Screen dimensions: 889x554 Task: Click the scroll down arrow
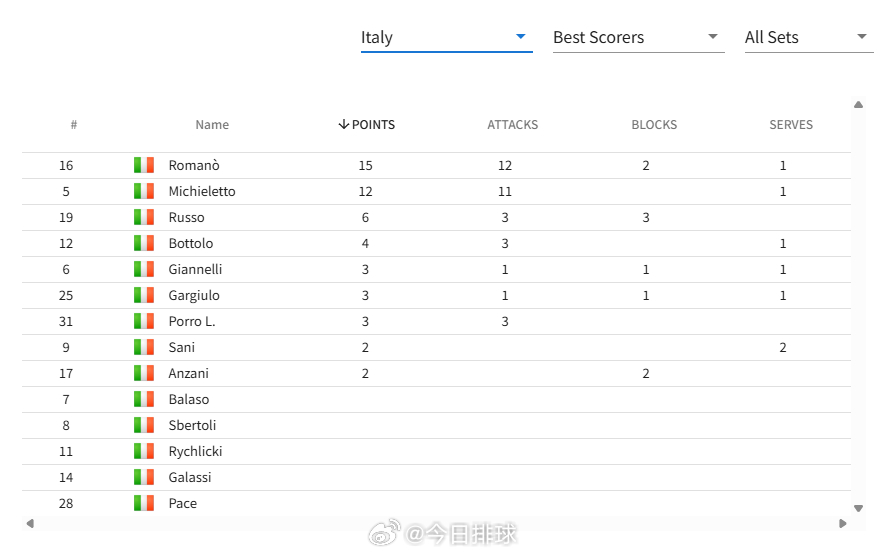pos(858,508)
